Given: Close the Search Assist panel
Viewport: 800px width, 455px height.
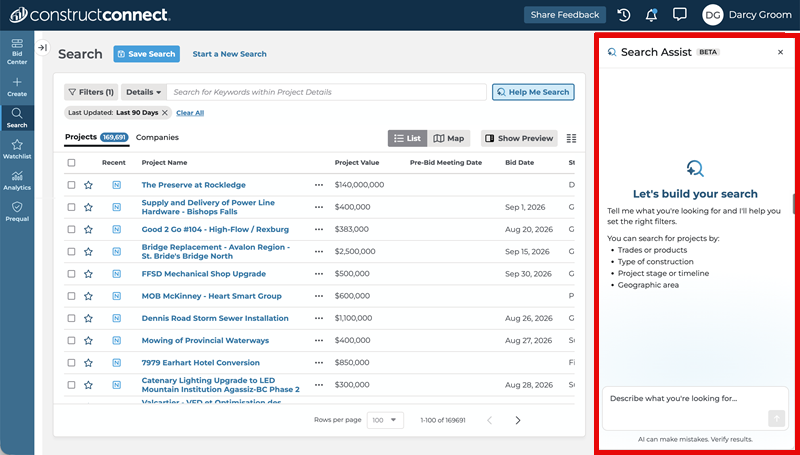Looking at the screenshot, I should [780, 52].
